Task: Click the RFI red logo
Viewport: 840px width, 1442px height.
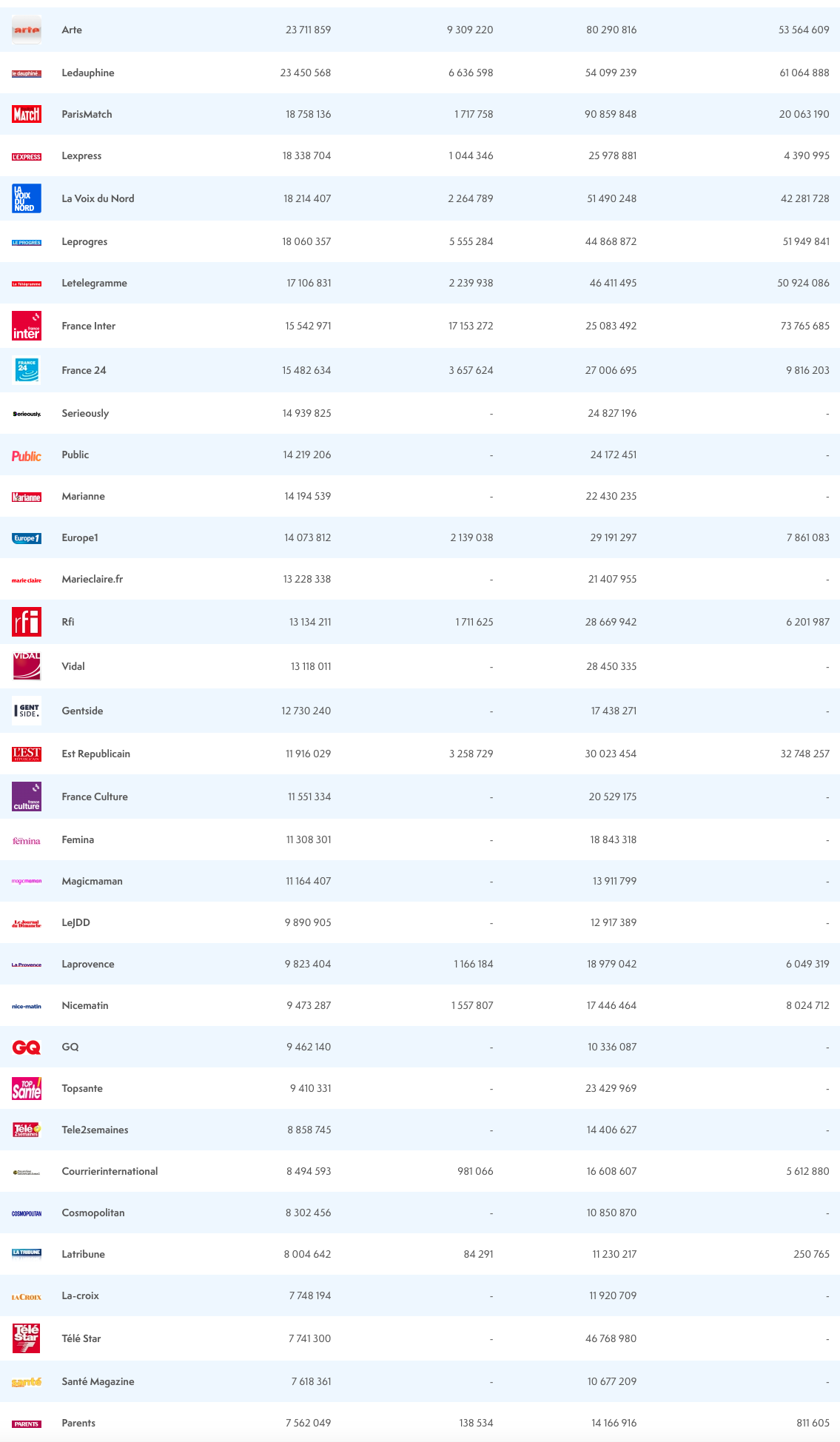Action: click(x=27, y=622)
